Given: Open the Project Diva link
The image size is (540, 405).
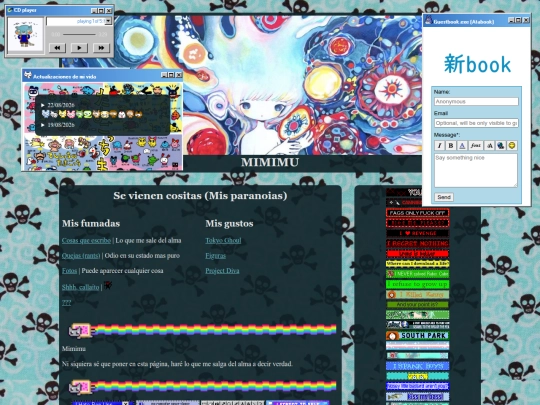Looking at the screenshot, I should (222, 271).
